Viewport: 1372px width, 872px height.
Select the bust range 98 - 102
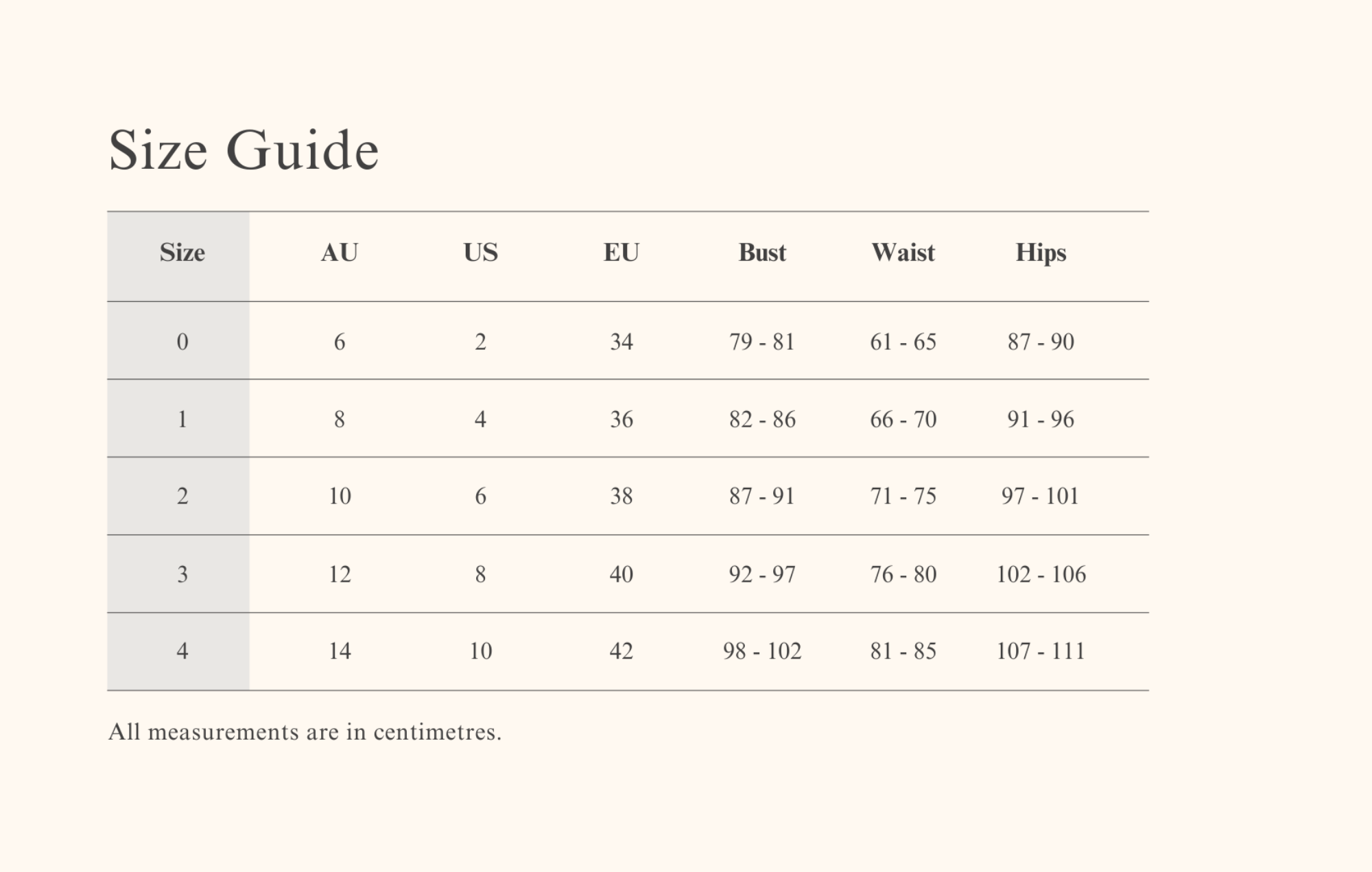click(762, 650)
